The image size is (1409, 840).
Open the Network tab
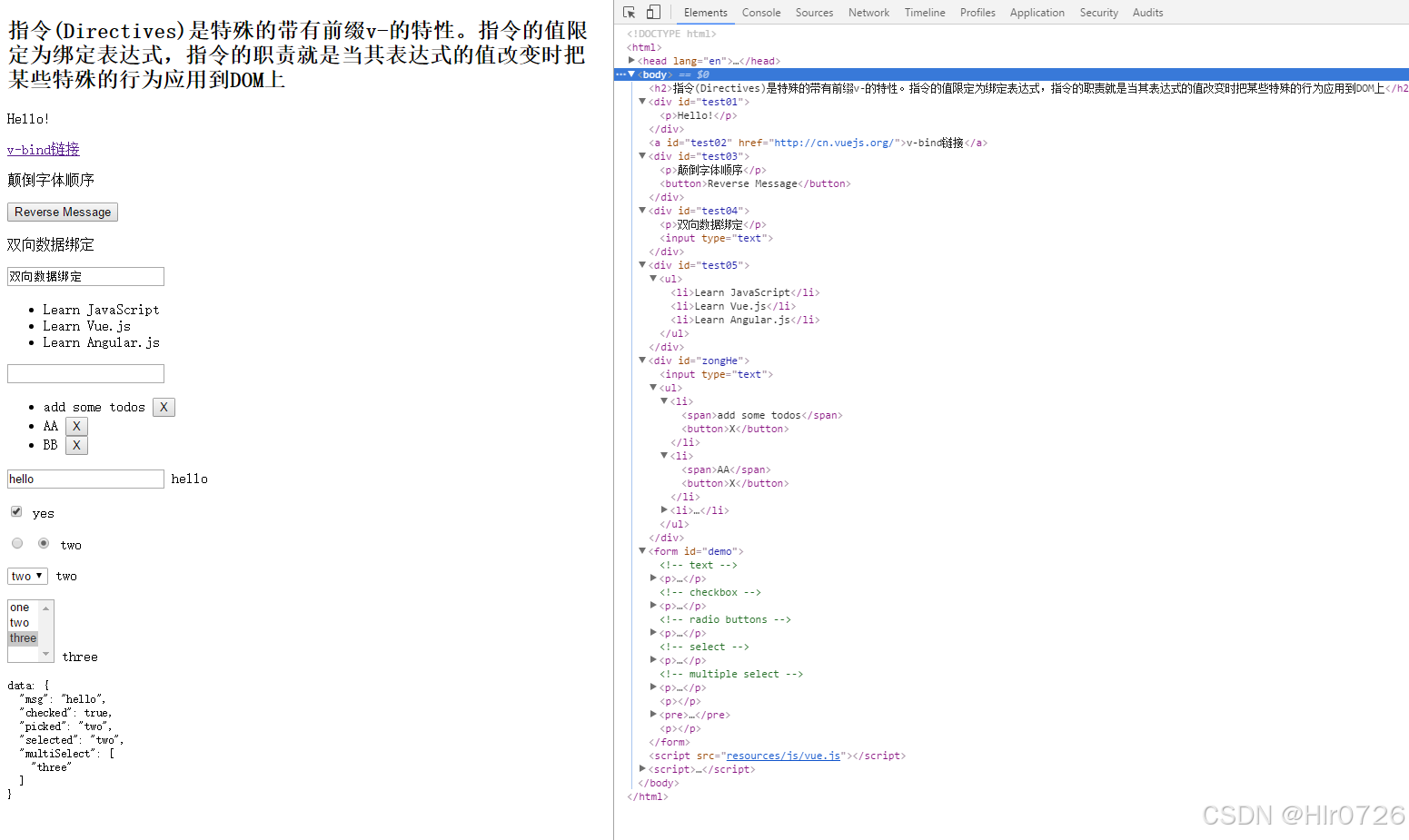point(868,12)
